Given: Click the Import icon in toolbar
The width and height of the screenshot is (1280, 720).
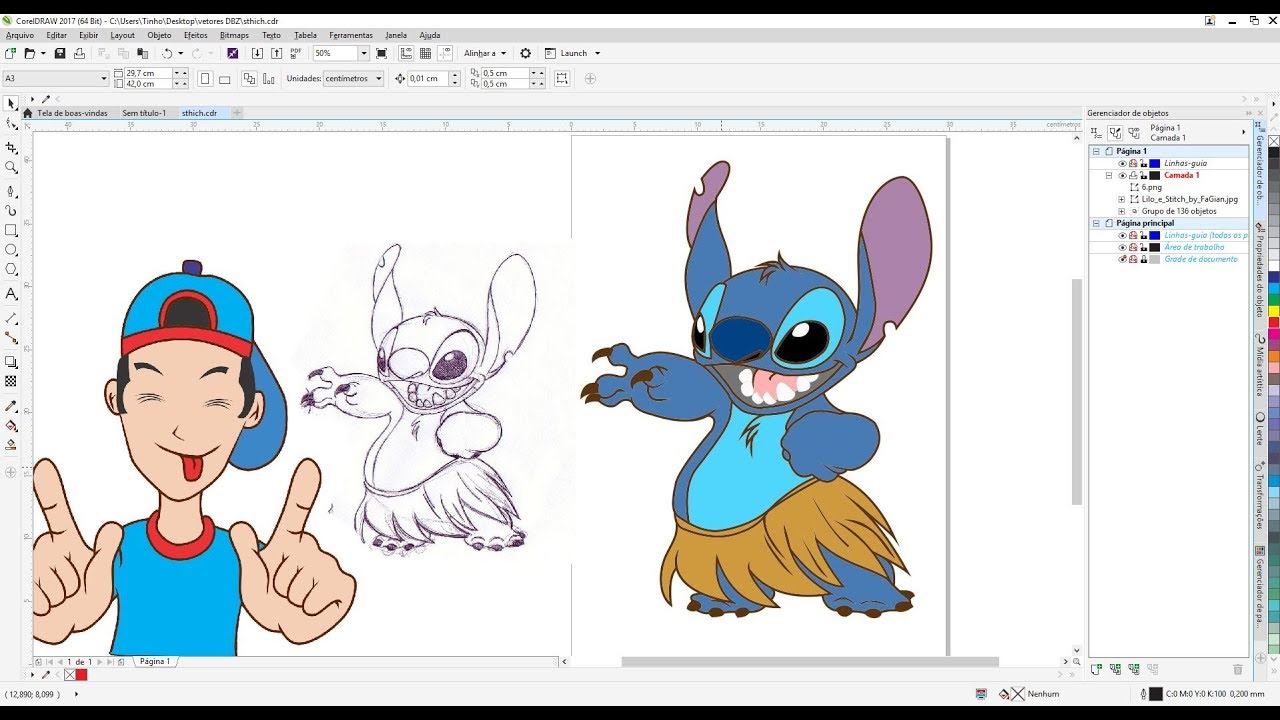Looking at the screenshot, I should tap(257, 53).
